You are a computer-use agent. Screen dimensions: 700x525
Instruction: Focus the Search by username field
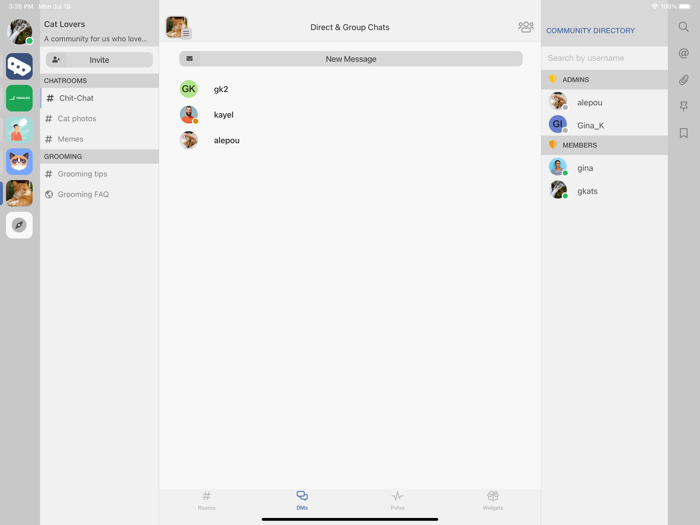point(604,58)
